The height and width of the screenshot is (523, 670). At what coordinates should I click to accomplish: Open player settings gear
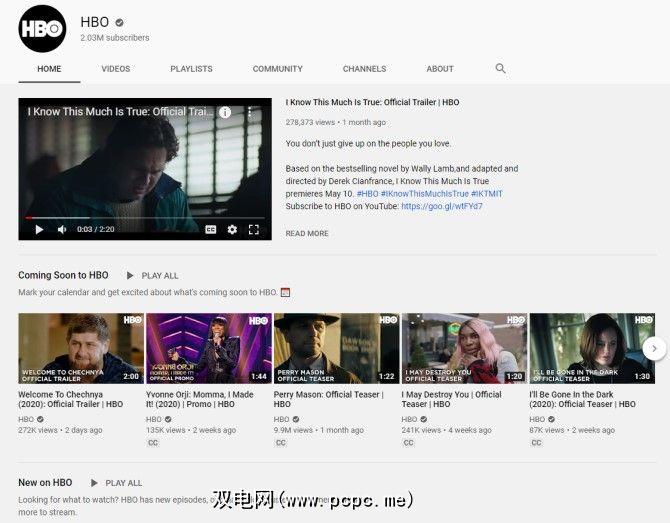[232, 230]
